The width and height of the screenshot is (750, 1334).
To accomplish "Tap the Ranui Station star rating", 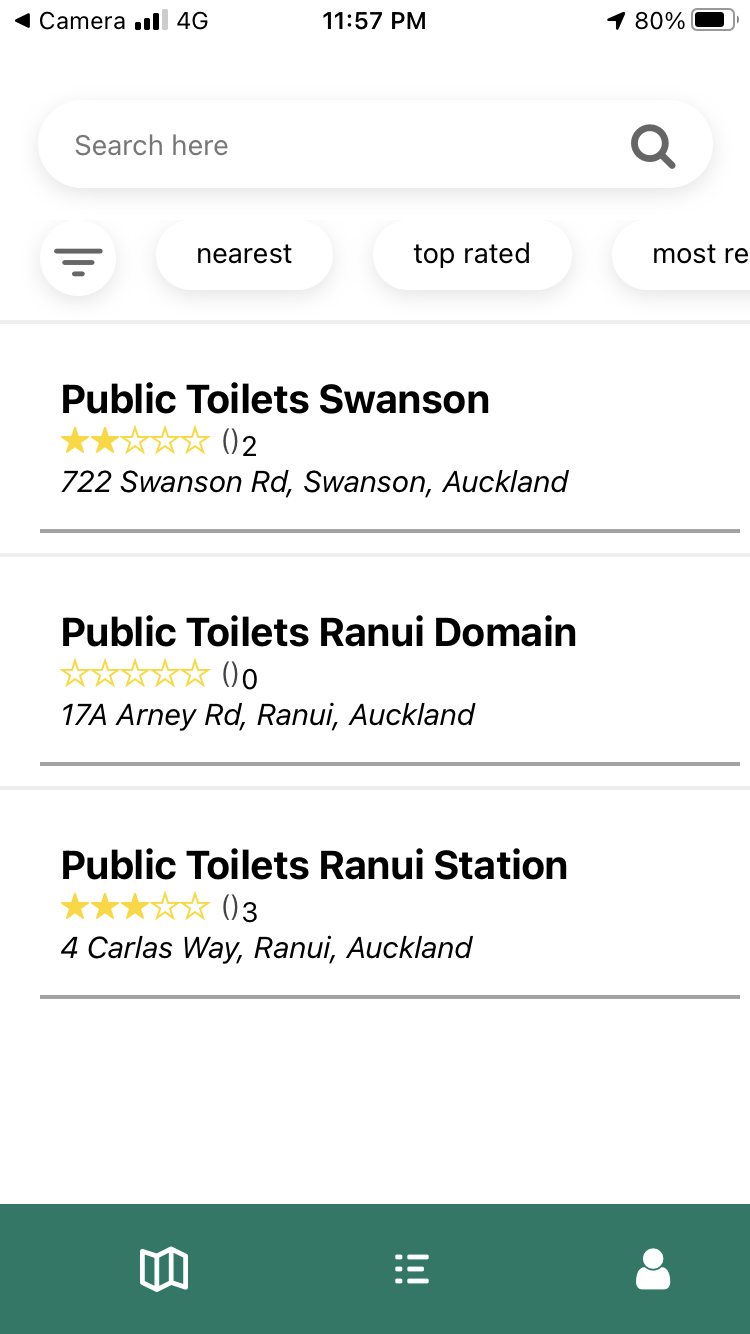I will pos(135,908).
